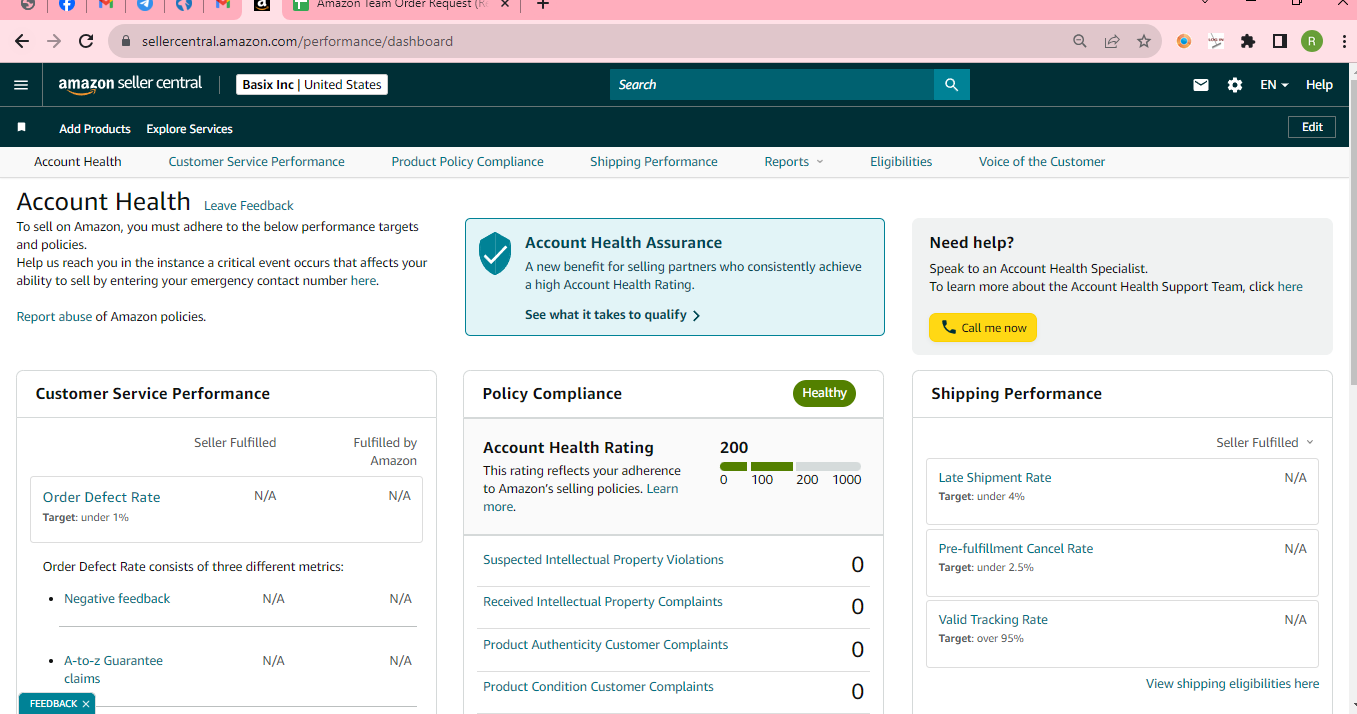This screenshot has width=1357, height=714.
Task: Open Pre-fulfillment Cancel Rate link
Action: pos(1016,549)
